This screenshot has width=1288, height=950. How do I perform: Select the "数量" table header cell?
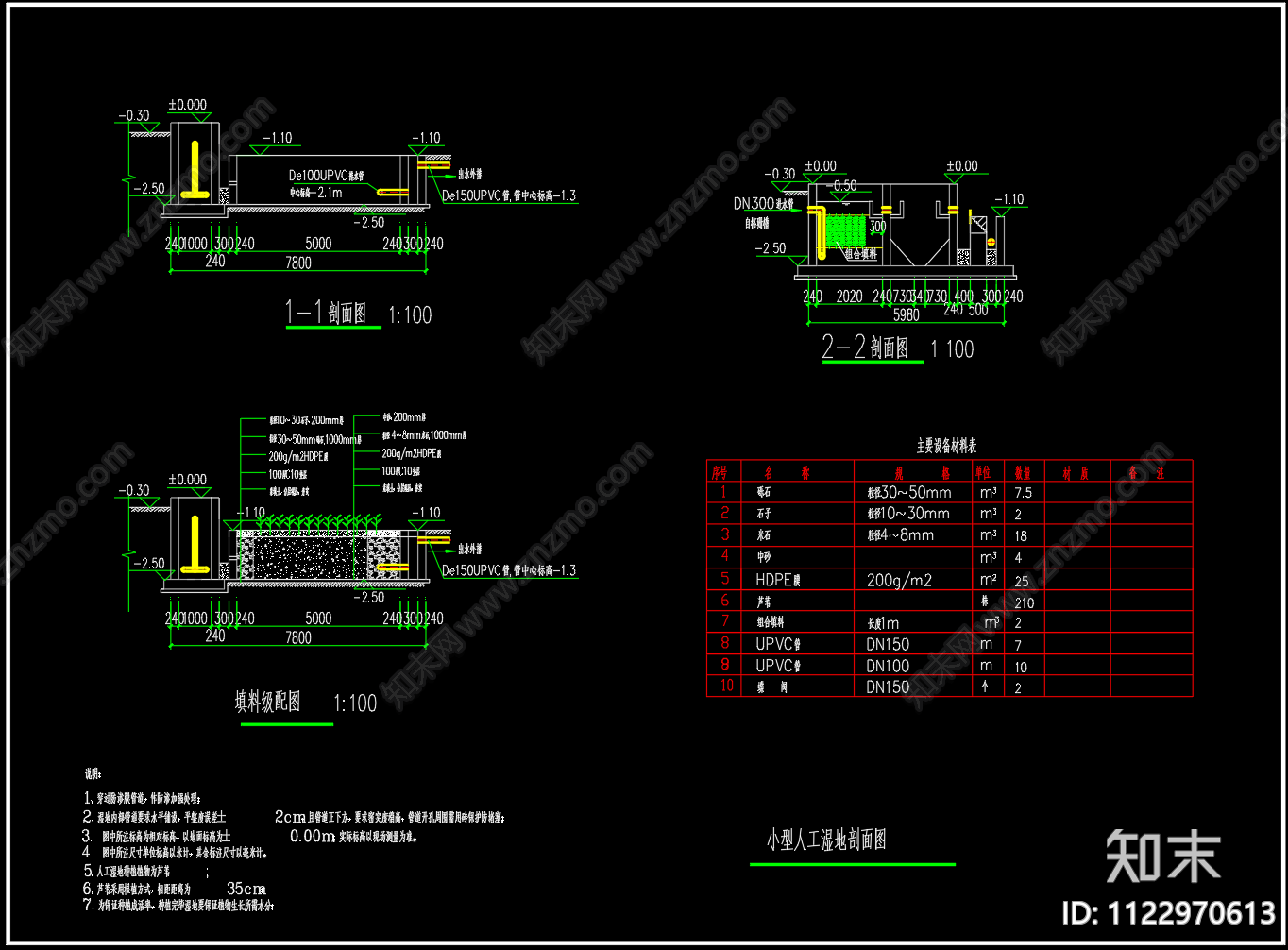(1025, 472)
